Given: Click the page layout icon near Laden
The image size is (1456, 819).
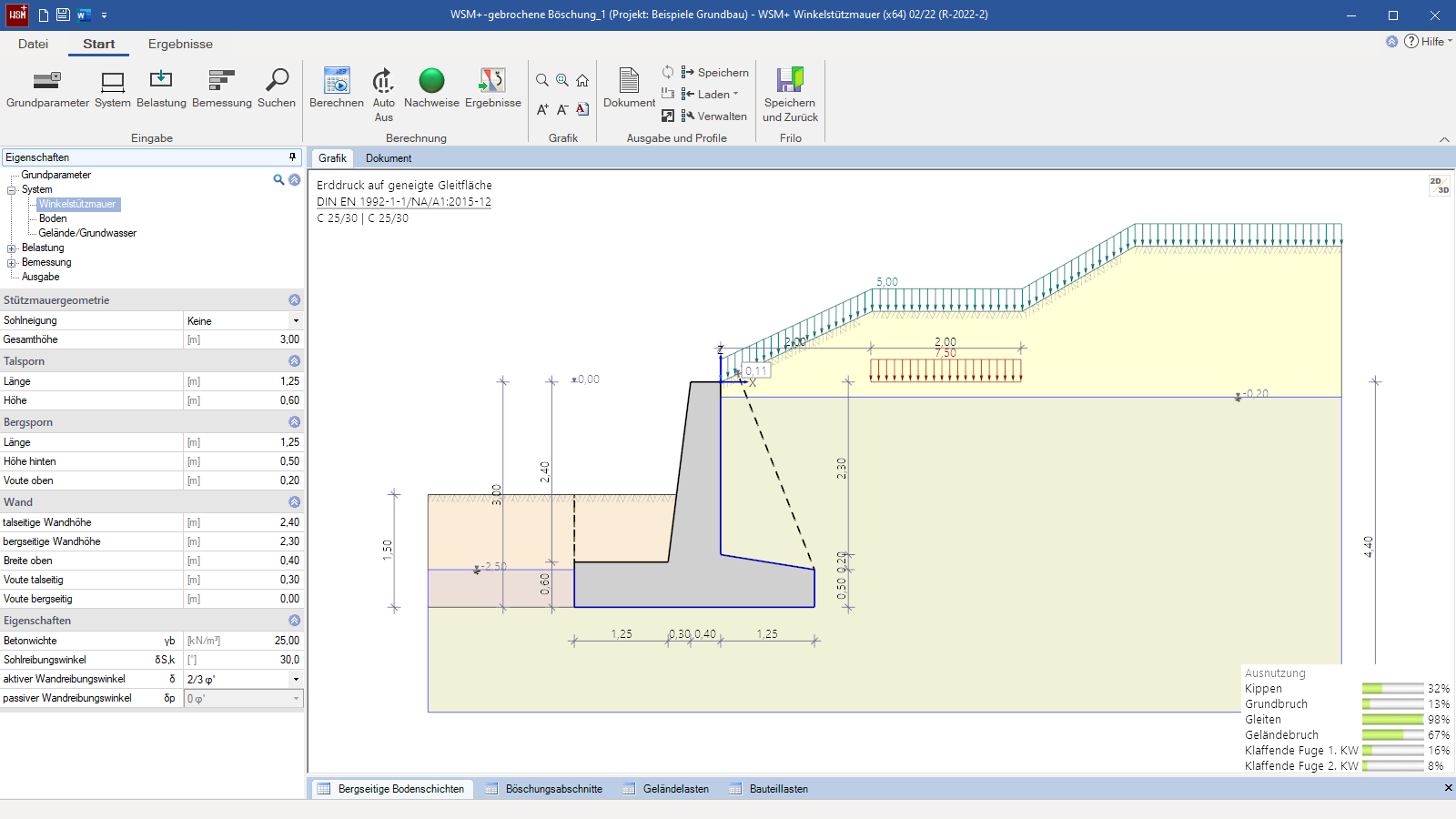Looking at the screenshot, I should (x=668, y=94).
